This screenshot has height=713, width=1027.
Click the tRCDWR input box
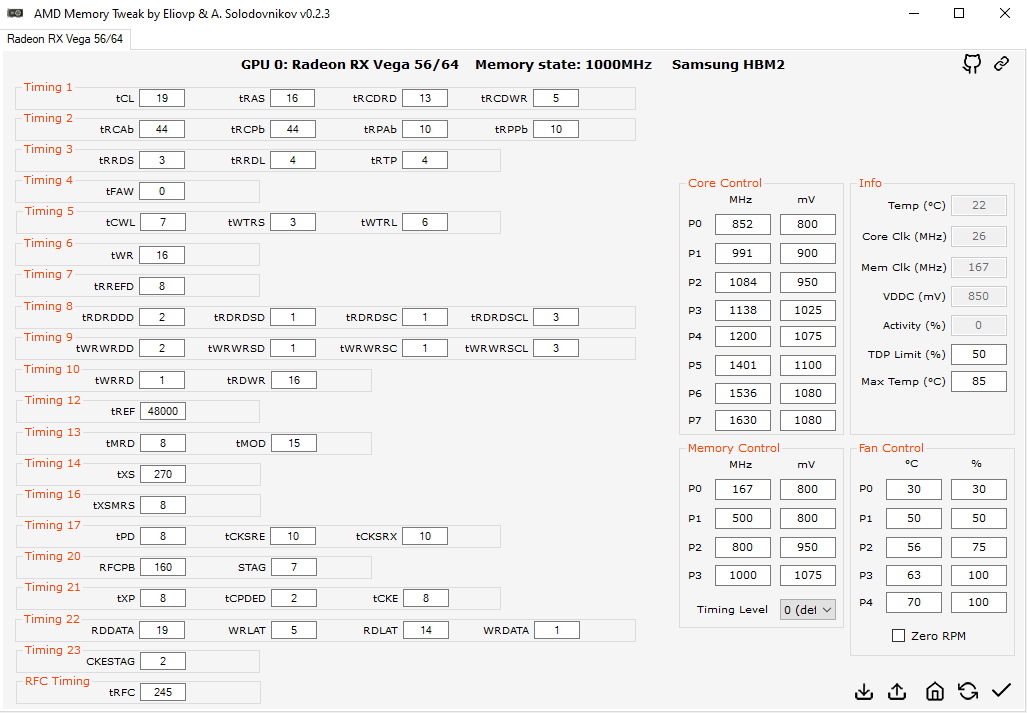click(x=556, y=98)
